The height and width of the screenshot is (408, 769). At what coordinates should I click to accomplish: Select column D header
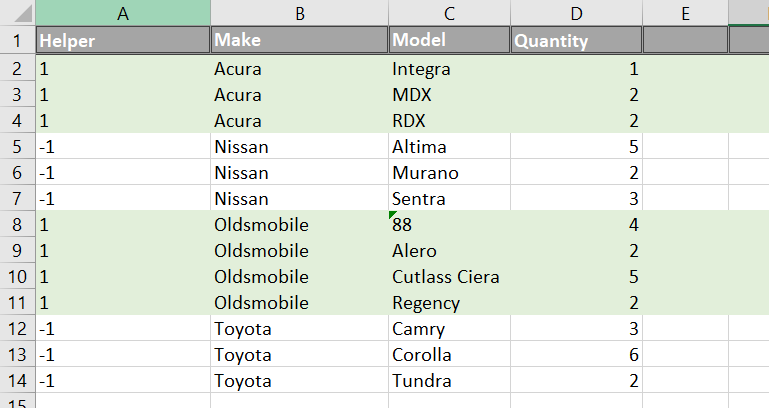(577, 13)
